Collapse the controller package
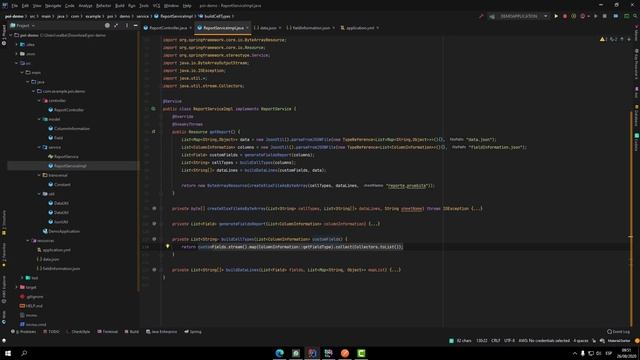This screenshot has height=360, width=640. (x=40, y=100)
